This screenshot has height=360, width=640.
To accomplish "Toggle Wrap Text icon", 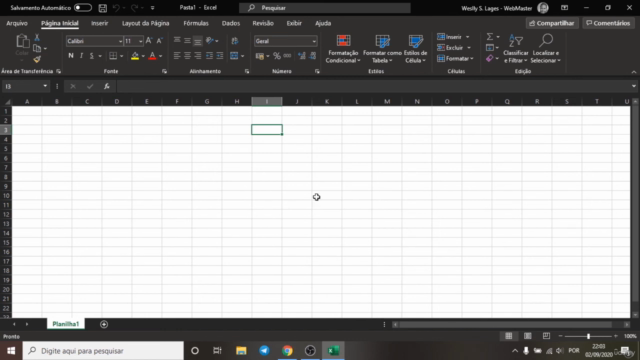I will point(235,41).
